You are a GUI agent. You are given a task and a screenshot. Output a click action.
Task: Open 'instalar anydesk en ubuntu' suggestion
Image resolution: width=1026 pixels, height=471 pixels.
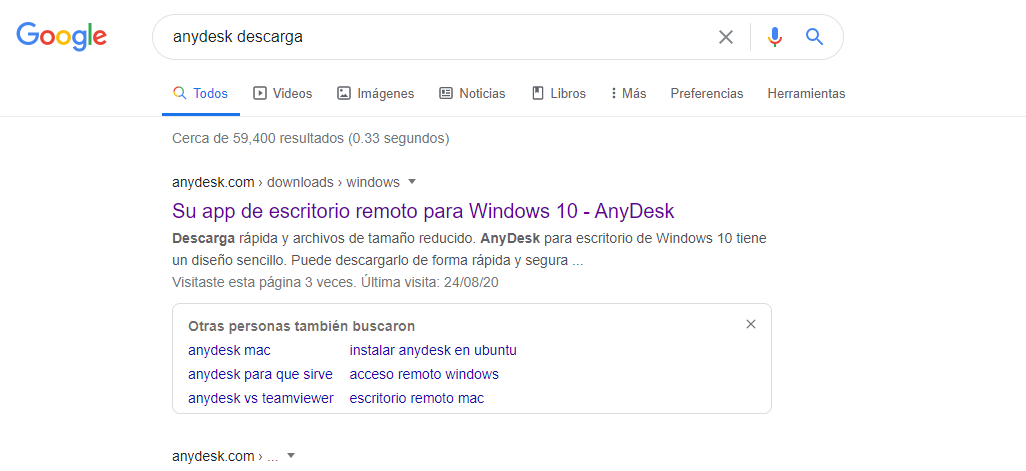[432, 350]
